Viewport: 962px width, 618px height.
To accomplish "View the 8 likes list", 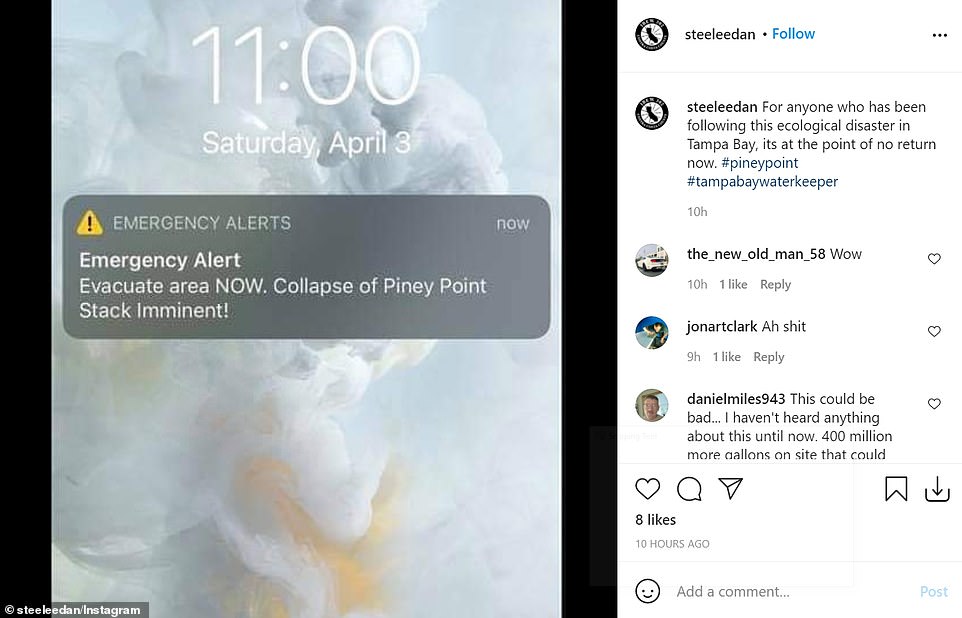I will point(656,520).
